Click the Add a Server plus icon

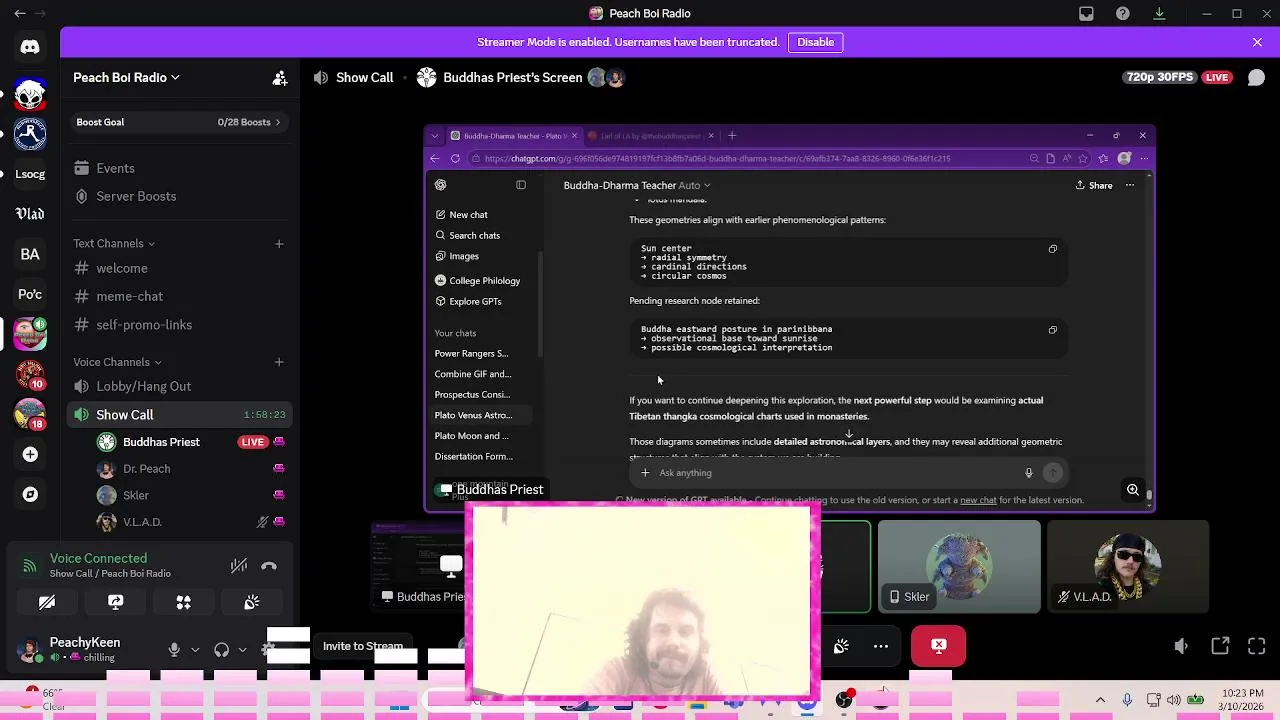(30, 455)
